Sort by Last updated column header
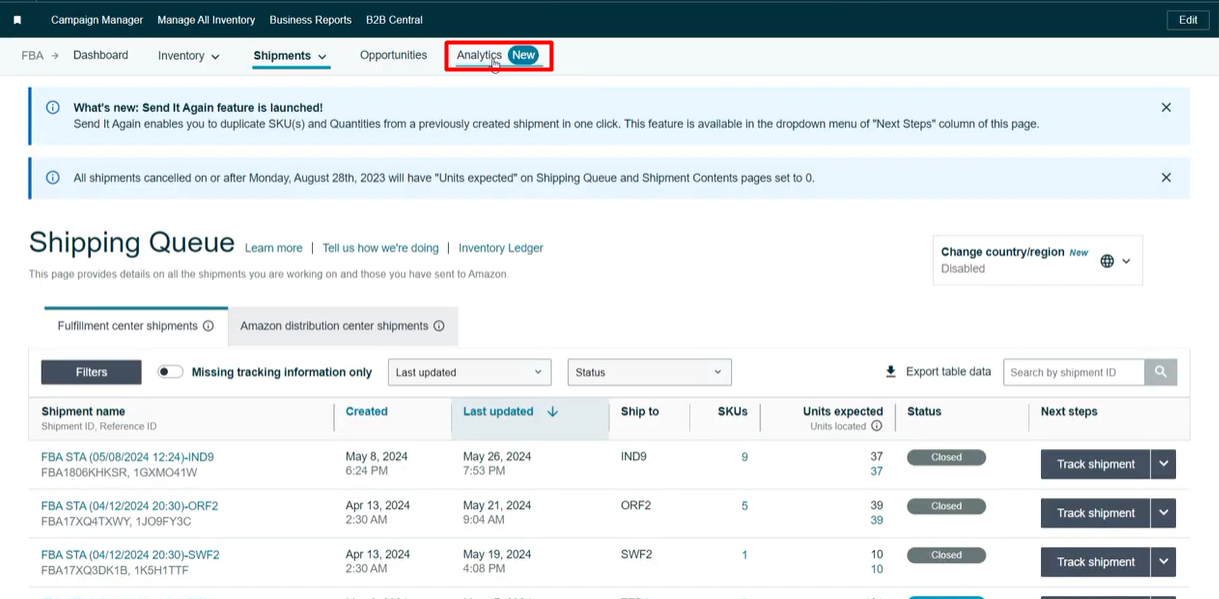Viewport: 1219px width, 599px height. click(x=498, y=411)
